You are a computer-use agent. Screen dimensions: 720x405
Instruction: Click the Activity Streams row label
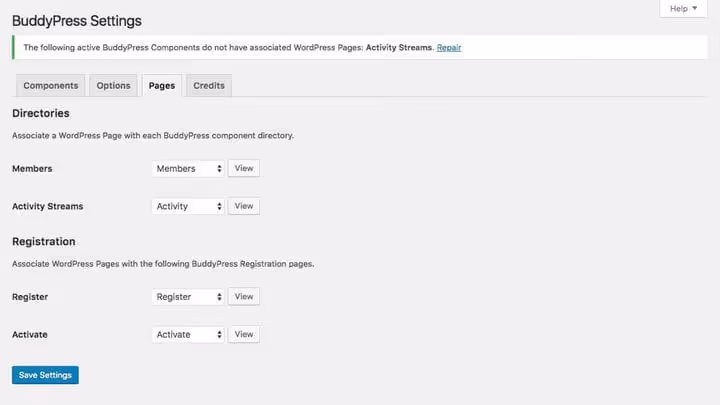pos(48,206)
